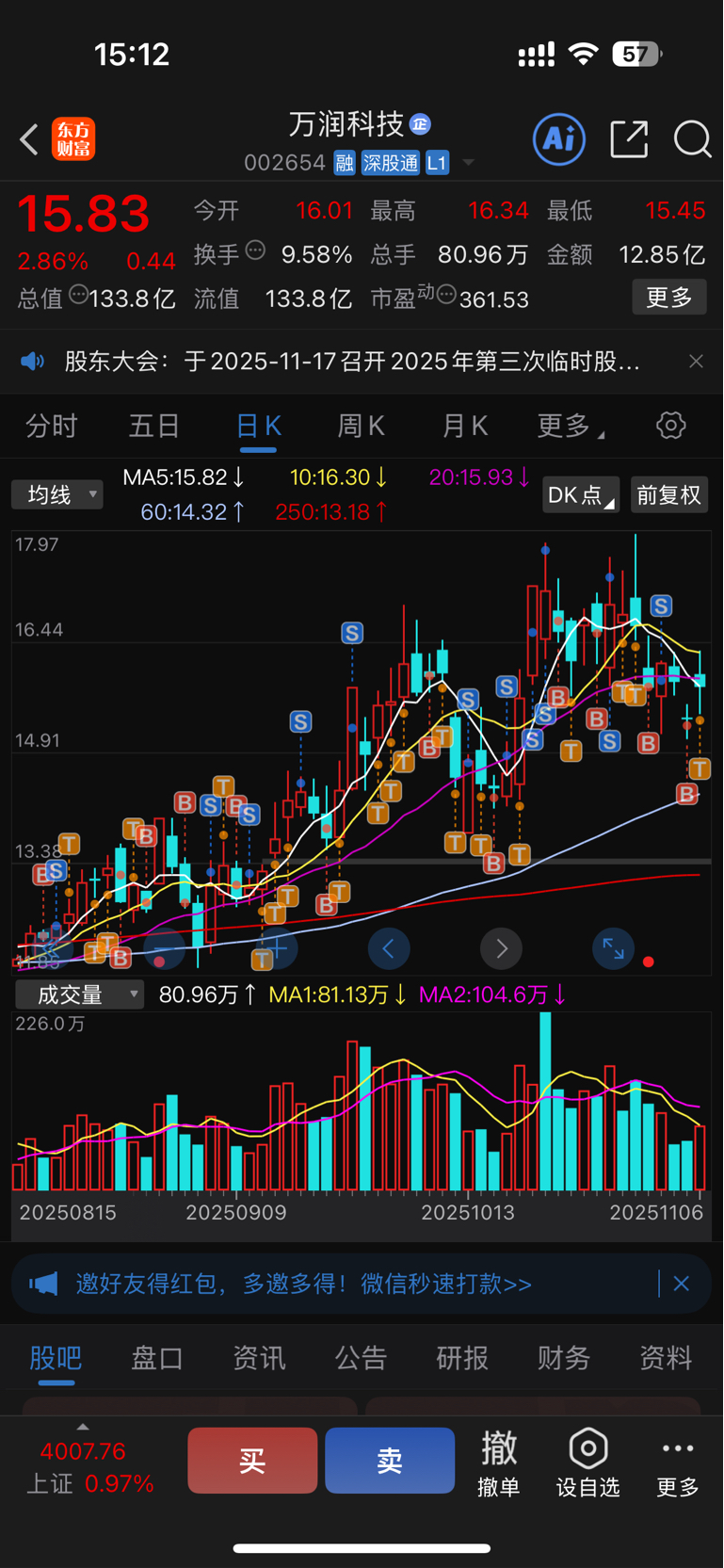
Task: Tap the chart pan left arrow
Action: 389,948
